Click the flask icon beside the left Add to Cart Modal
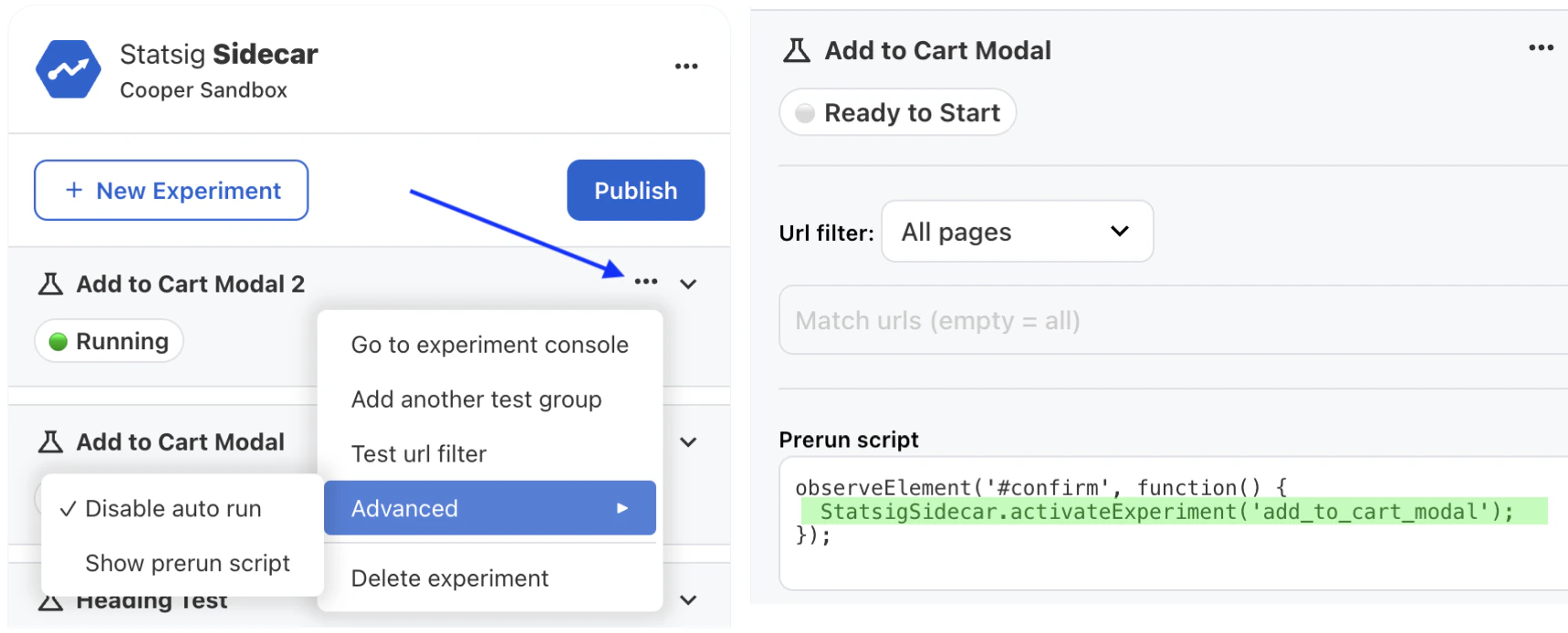This screenshot has width=1568, height=633. click(50, 441)
